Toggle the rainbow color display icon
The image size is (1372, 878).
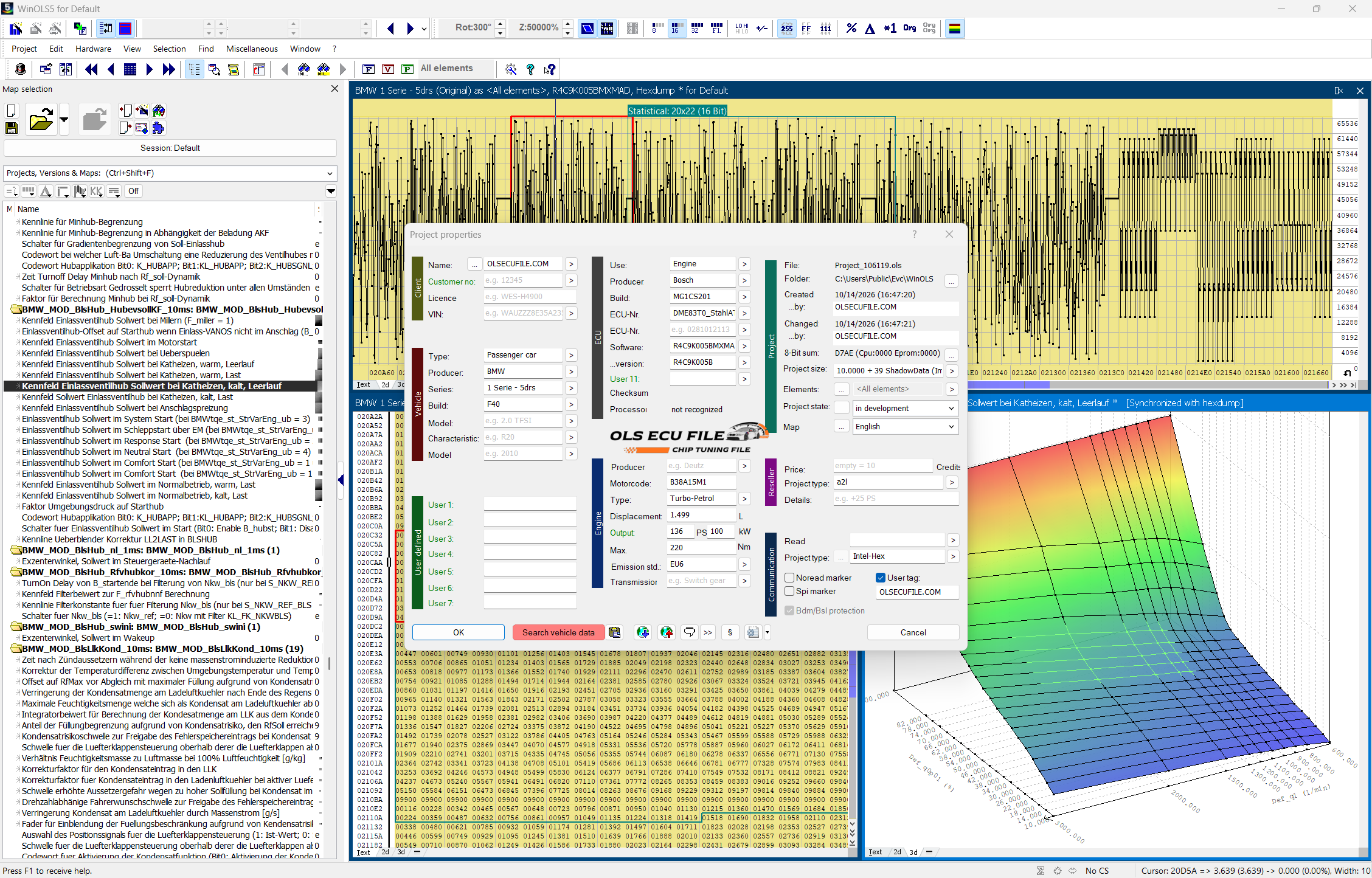955,28
